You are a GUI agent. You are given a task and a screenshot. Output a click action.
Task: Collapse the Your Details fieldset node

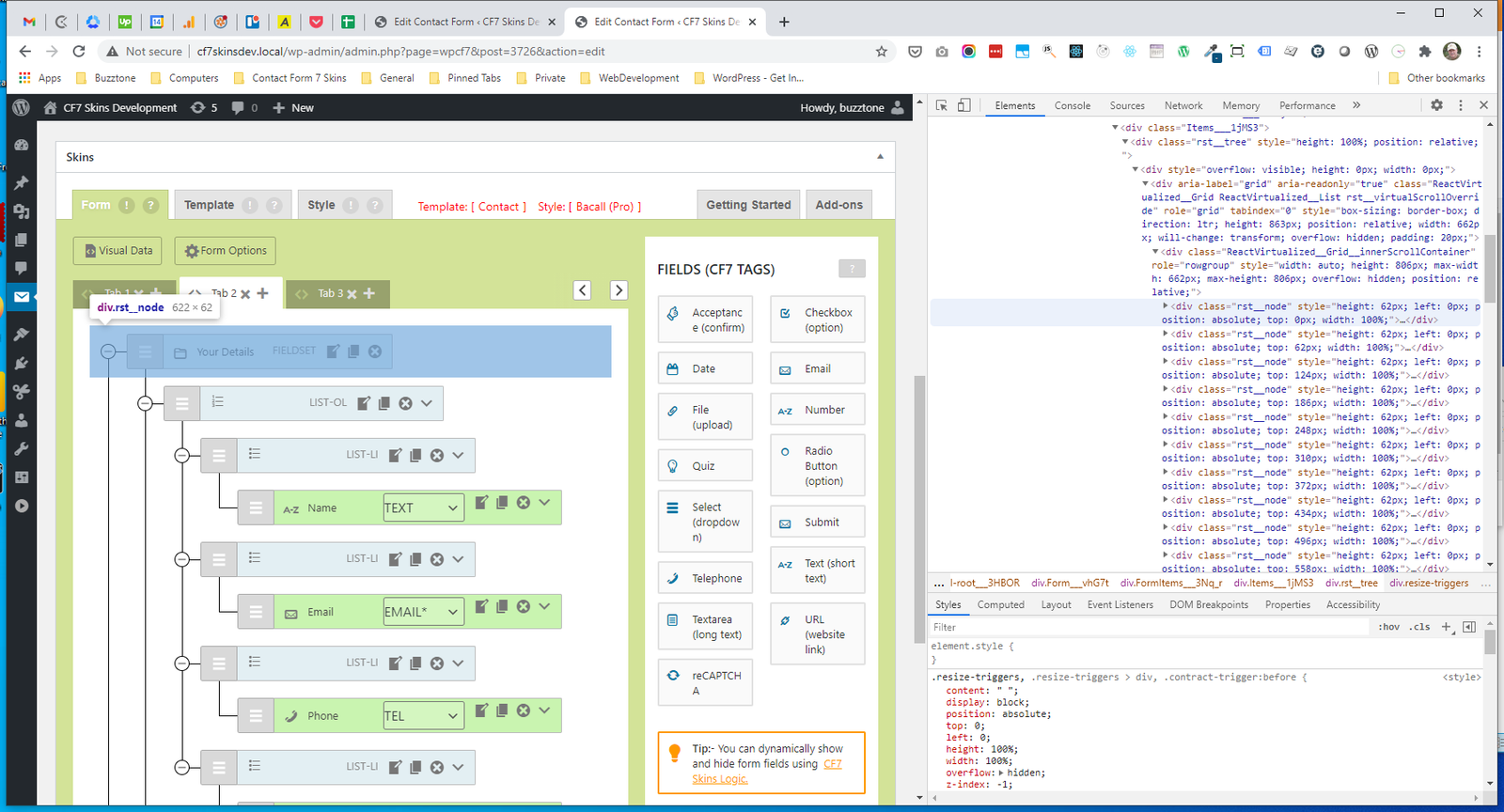[x=108, y=351]
